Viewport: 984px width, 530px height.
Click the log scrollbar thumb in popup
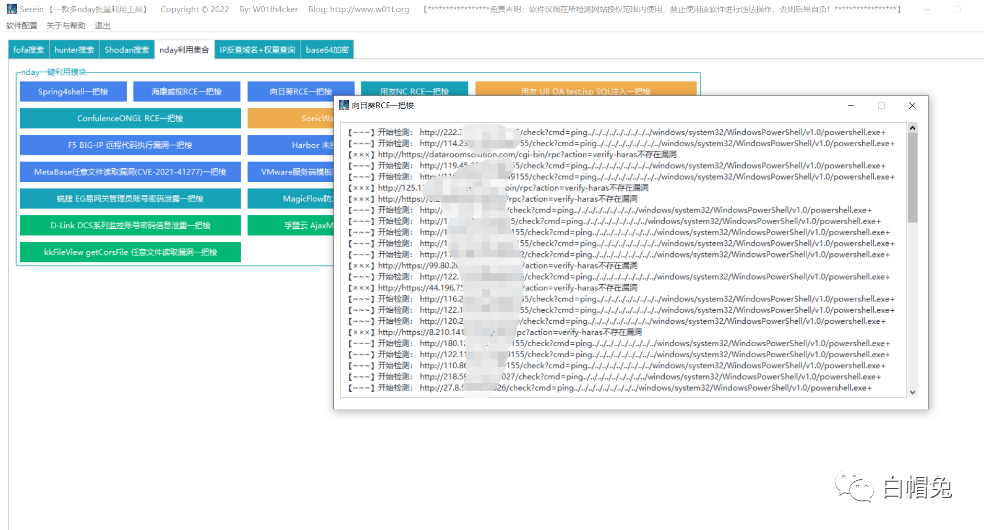(912, 178)
